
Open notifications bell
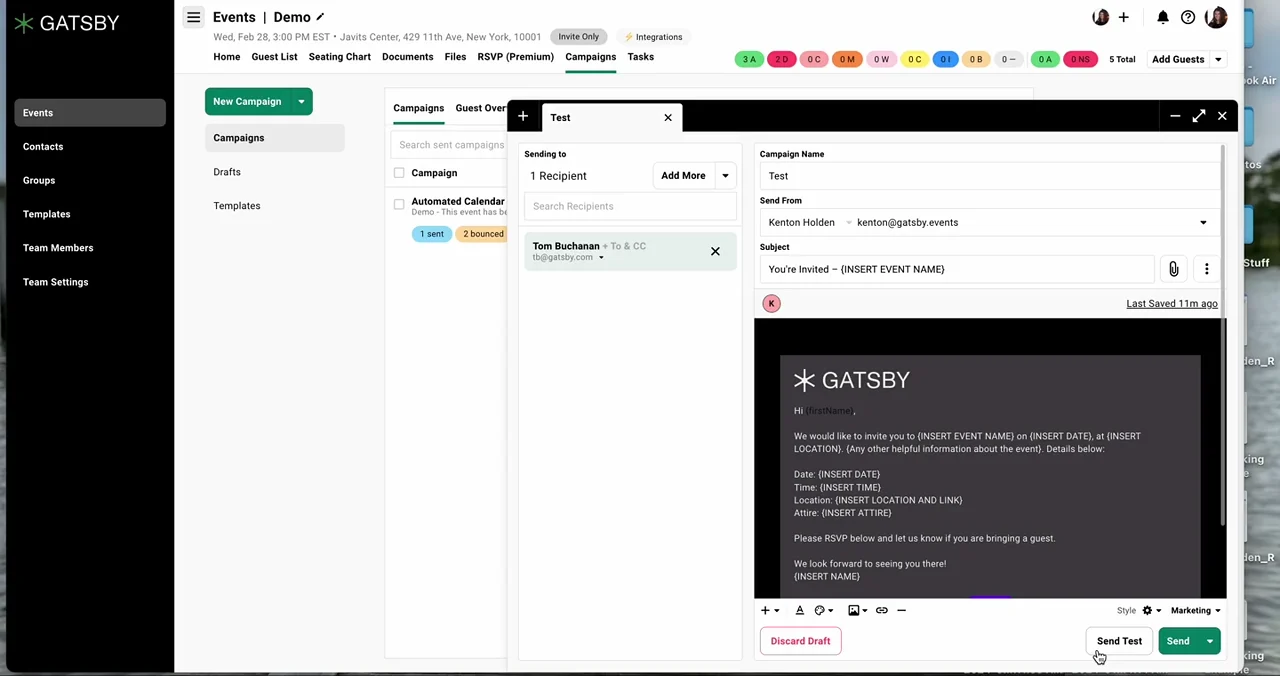coord(1162,17)
